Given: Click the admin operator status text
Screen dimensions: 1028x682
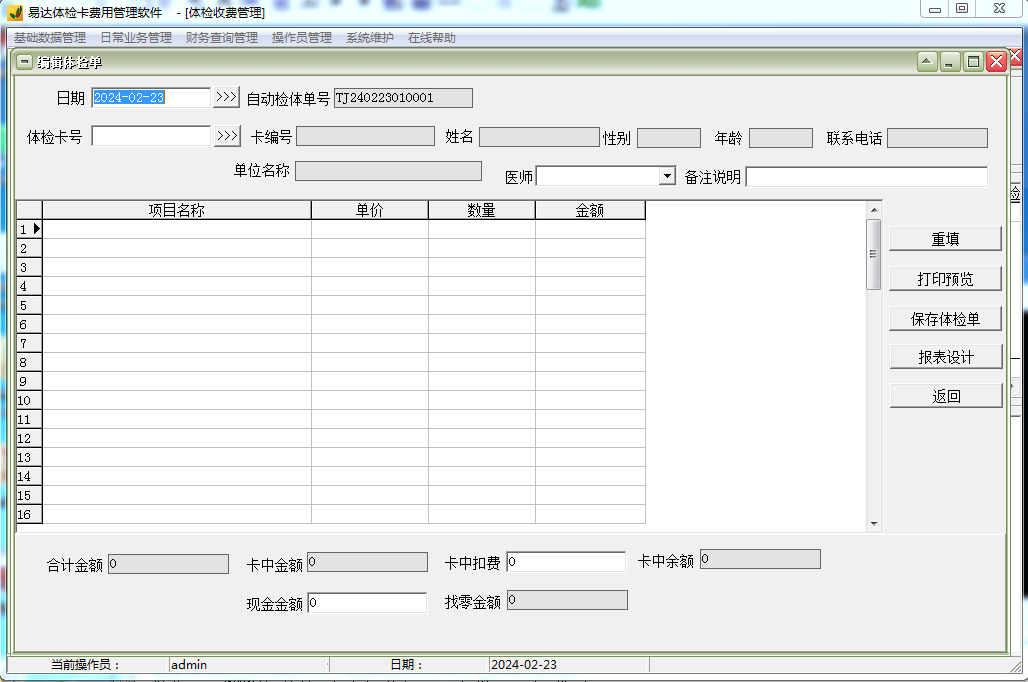Looking at the screenshot, I should (189, 664).
